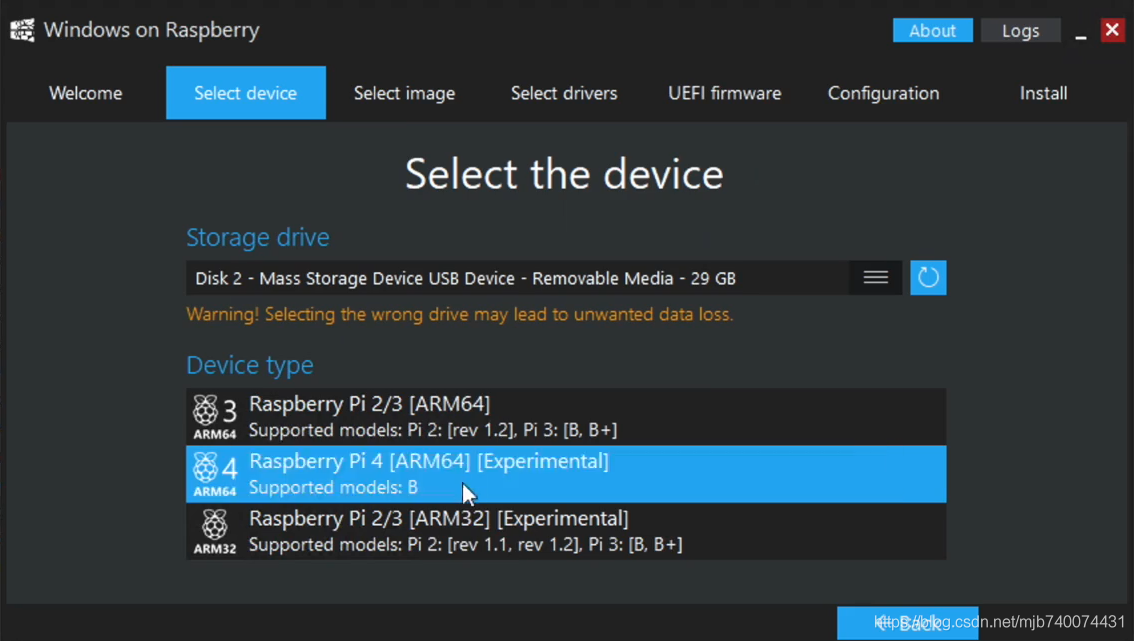Switch to the Configuration tab
1134x641 pixels.
[x=883, y=93]
